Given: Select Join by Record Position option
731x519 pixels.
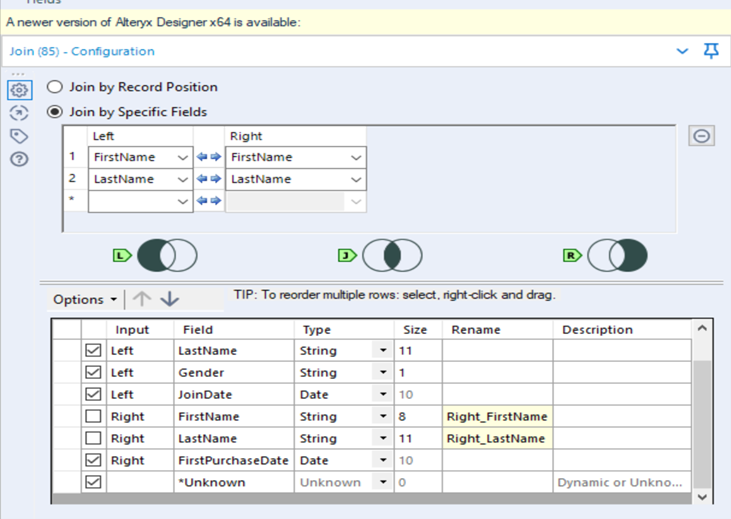Looking at the screenshot, I should point(56,87).
